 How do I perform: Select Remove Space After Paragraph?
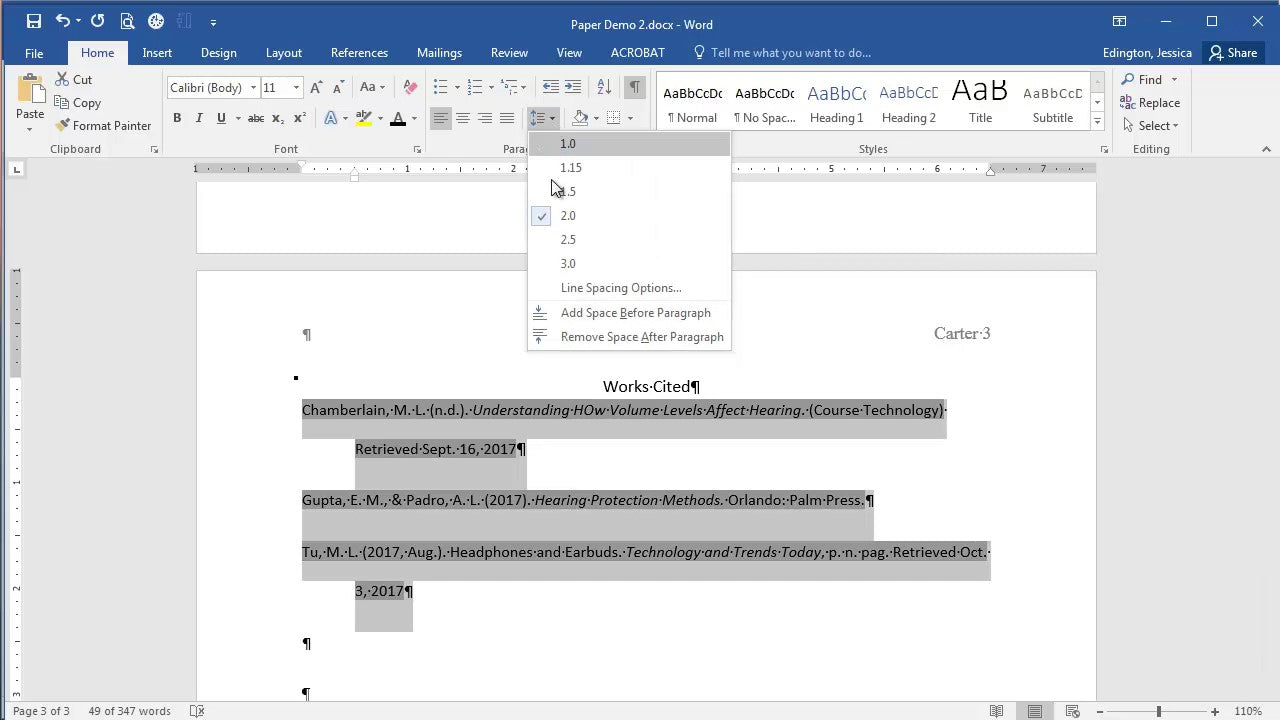coord(641,337)
